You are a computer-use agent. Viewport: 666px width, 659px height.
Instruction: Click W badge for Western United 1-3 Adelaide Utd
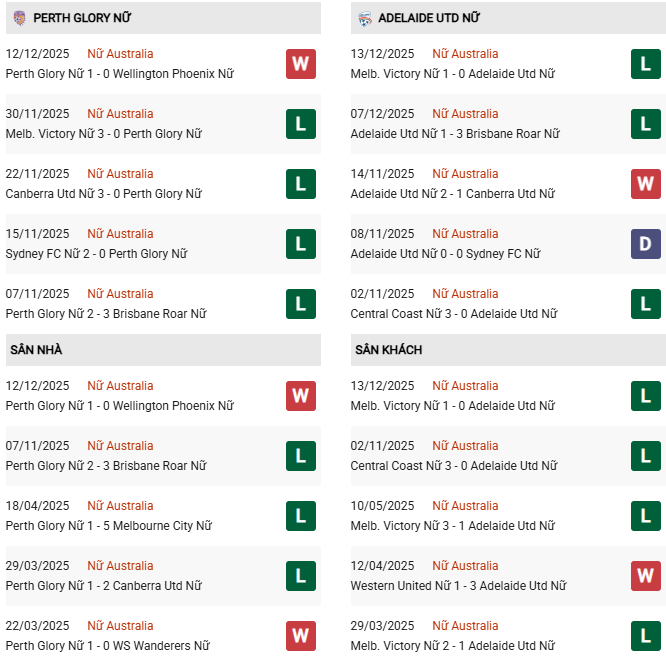tap(646, 576)
